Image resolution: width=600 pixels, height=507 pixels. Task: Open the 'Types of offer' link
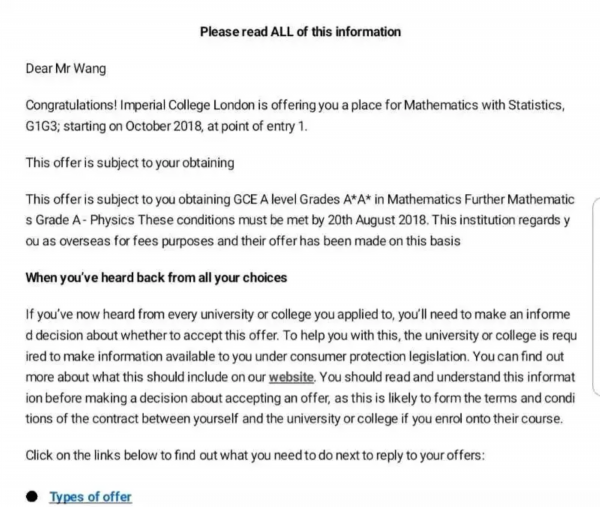(x=90, y=496)
